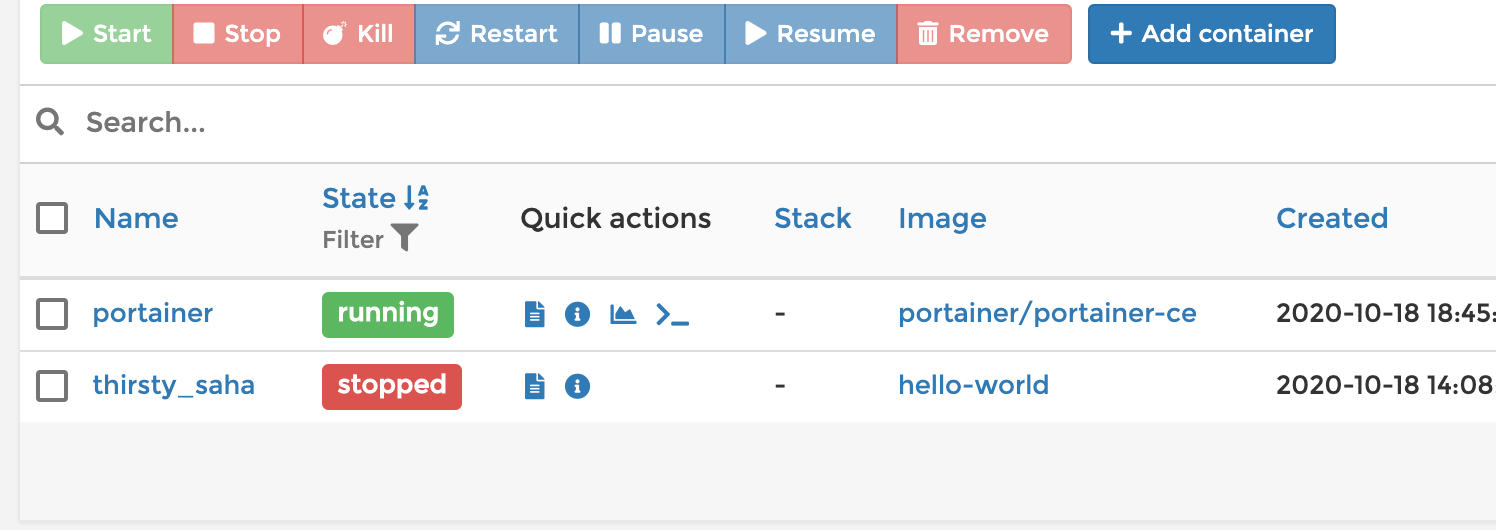This screenshot has width=1496, height=530.
Task: Click inspect info icon for portainer
Action: (x=577, y=315)
